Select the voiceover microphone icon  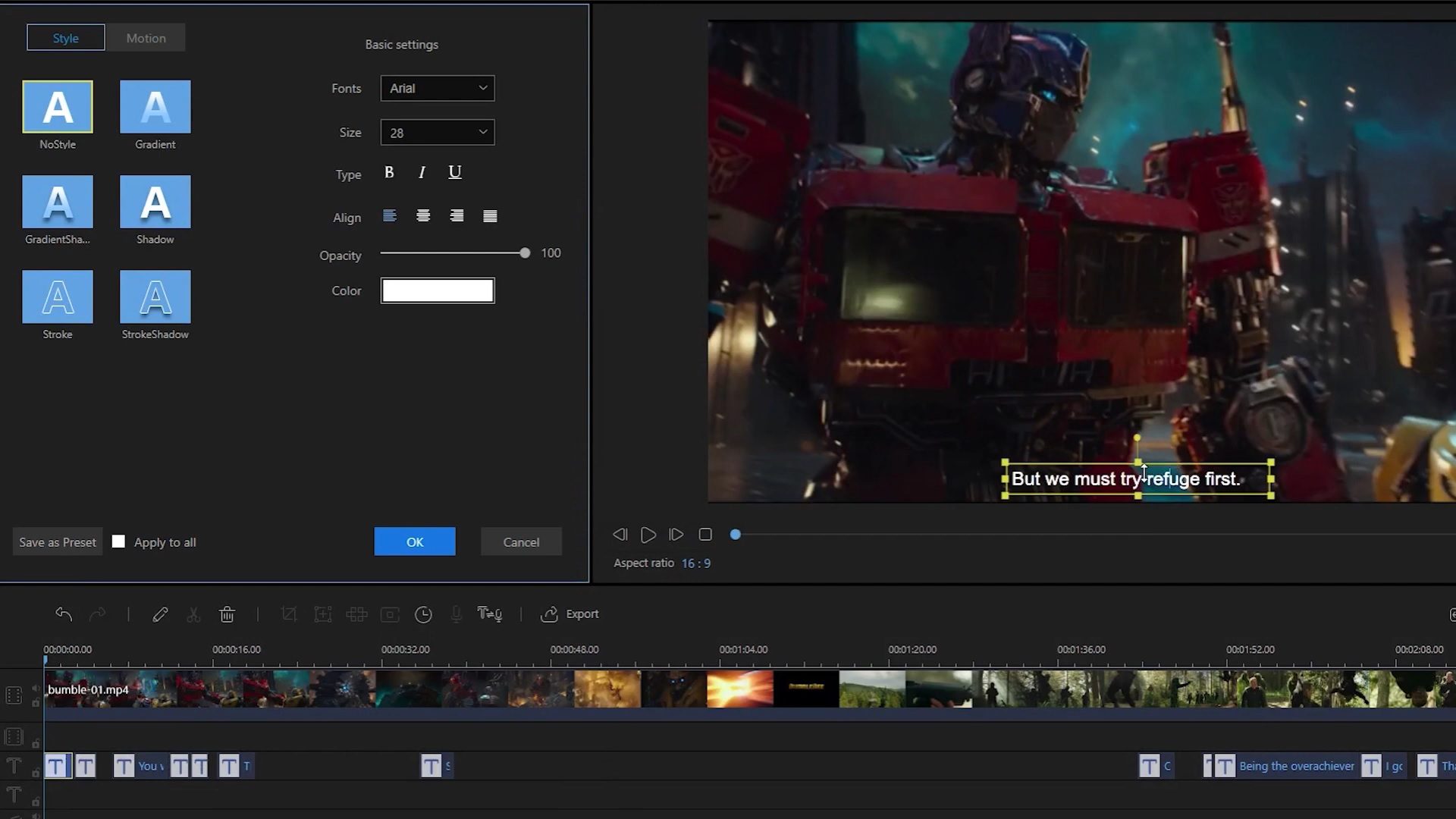(x=456, y=614)
